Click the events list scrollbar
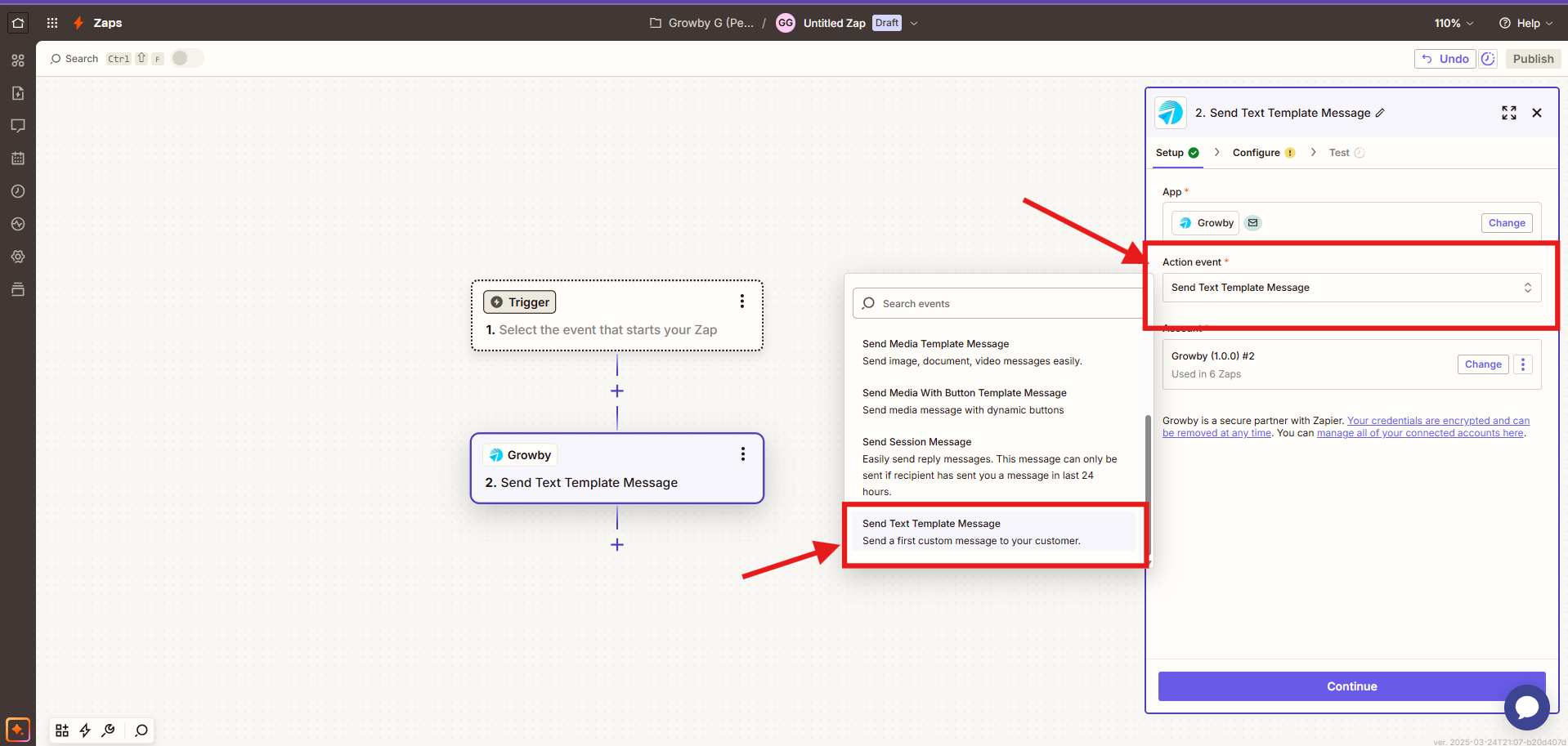This screenshot has height=746, width=1568. [x=1148, y=484]
